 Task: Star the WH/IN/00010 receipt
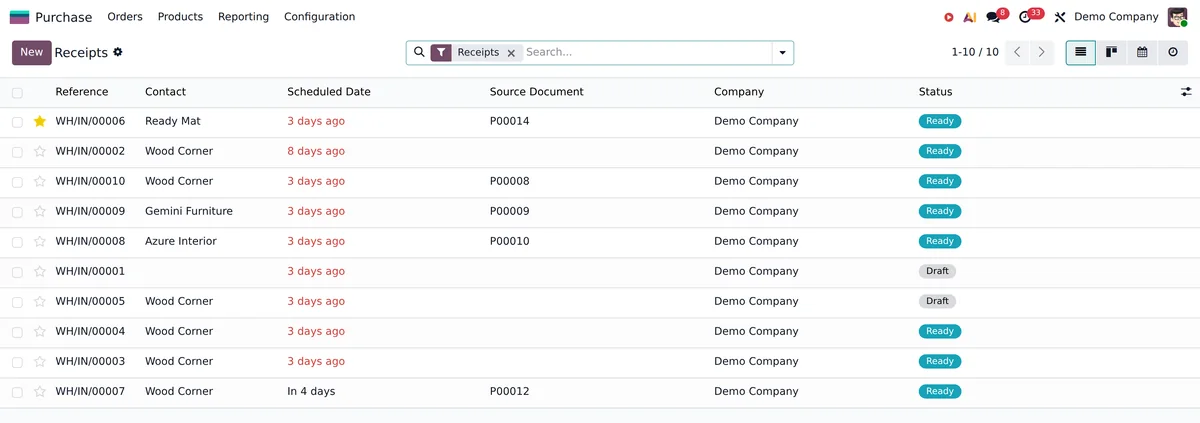[40, 181]
